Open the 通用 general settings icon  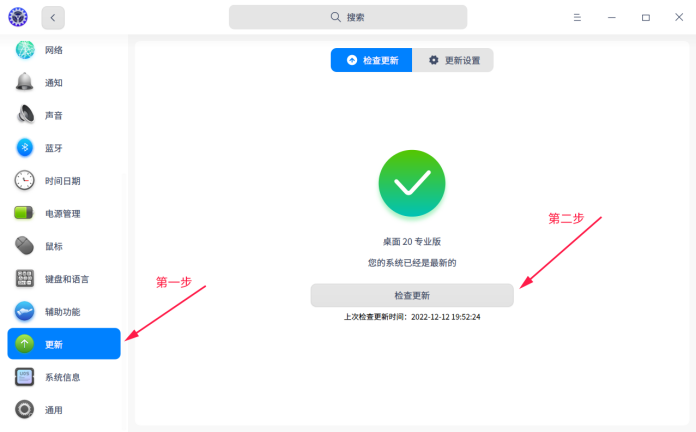[x=25, y=409]
